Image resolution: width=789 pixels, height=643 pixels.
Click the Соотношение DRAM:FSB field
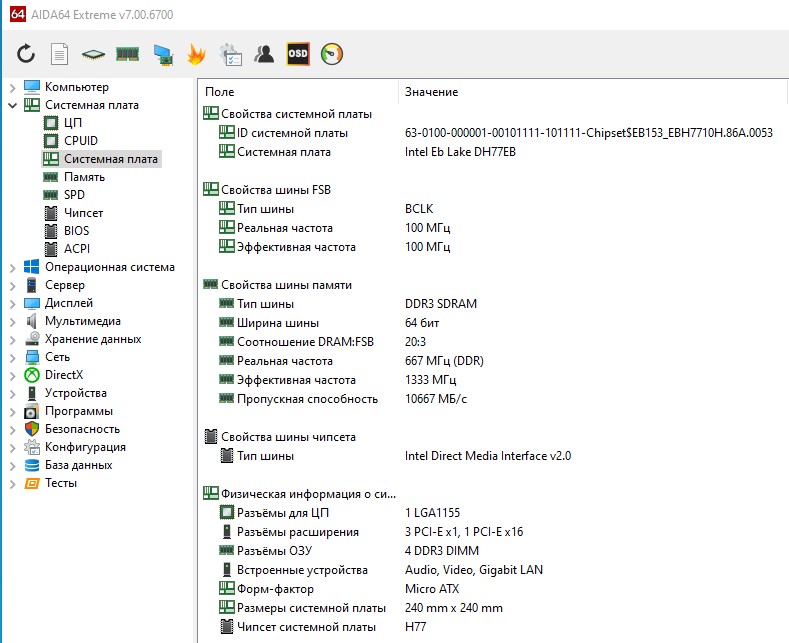pos(305,342)
